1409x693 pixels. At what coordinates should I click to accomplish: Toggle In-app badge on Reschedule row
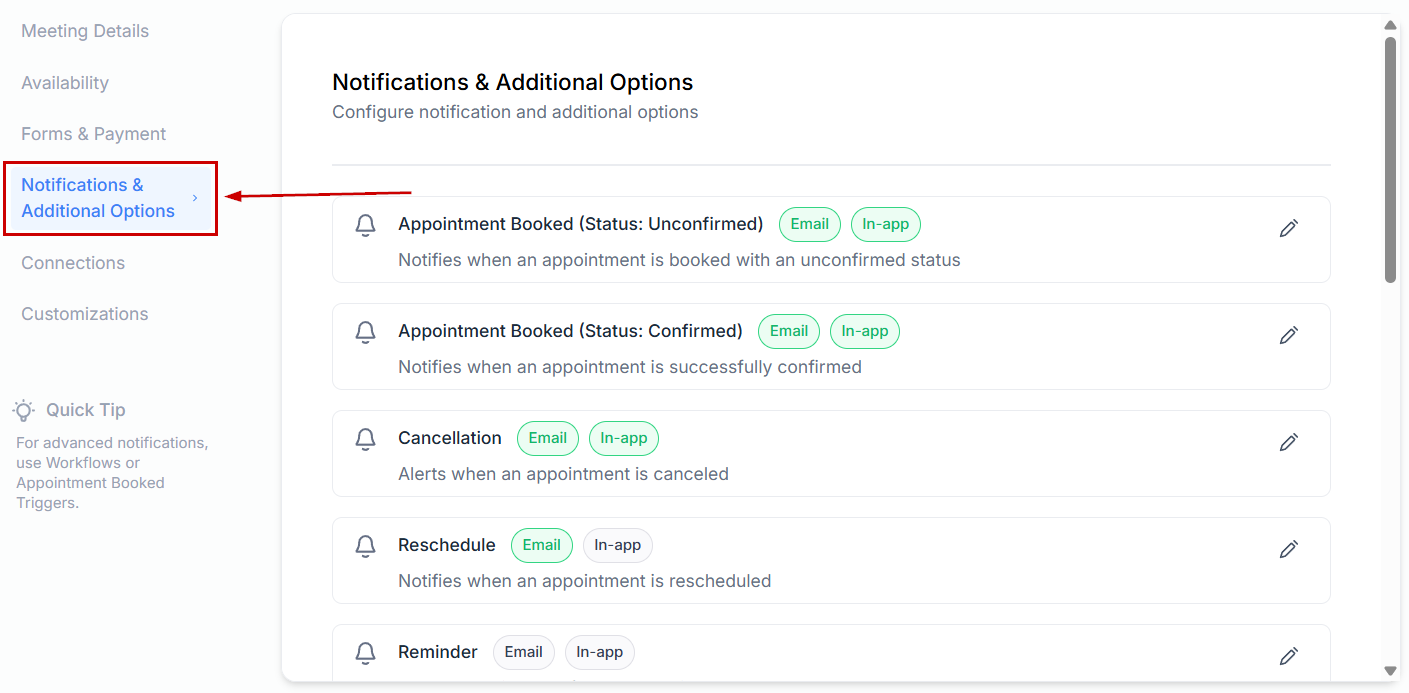[617, 545]
